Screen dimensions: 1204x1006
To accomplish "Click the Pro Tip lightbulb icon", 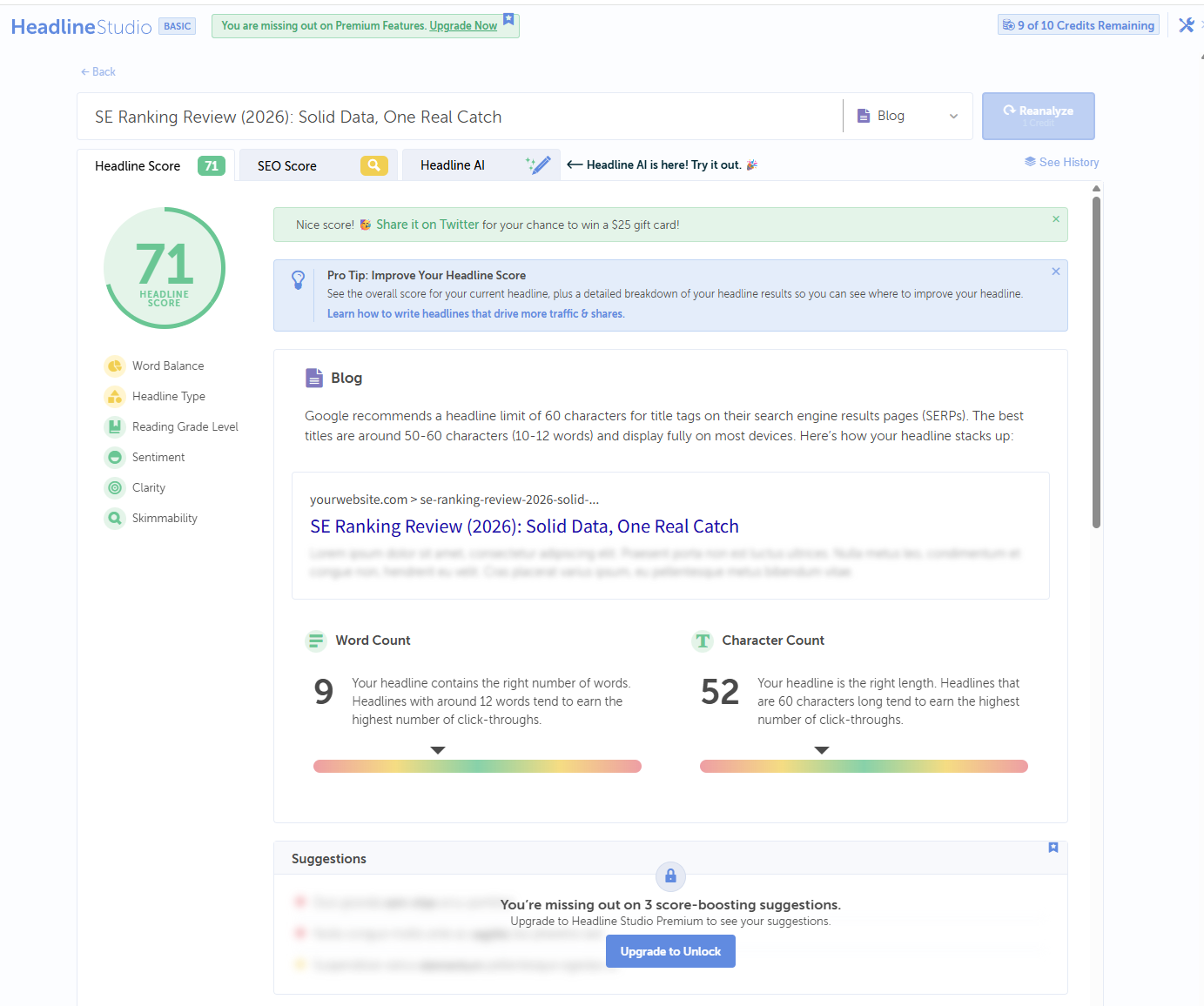I will coord(298,280).
